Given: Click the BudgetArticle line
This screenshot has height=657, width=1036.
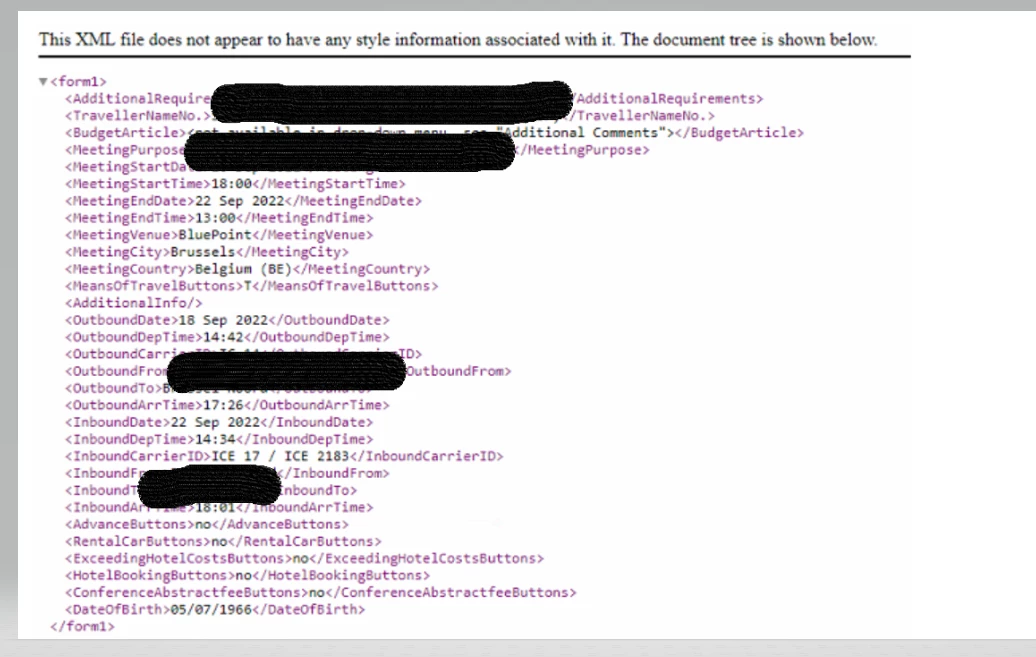Looking at the screenshot, I should 434,133.
